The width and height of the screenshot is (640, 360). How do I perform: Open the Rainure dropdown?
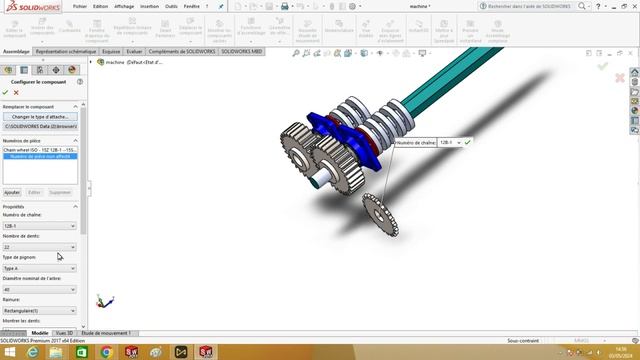pos(40,311)
